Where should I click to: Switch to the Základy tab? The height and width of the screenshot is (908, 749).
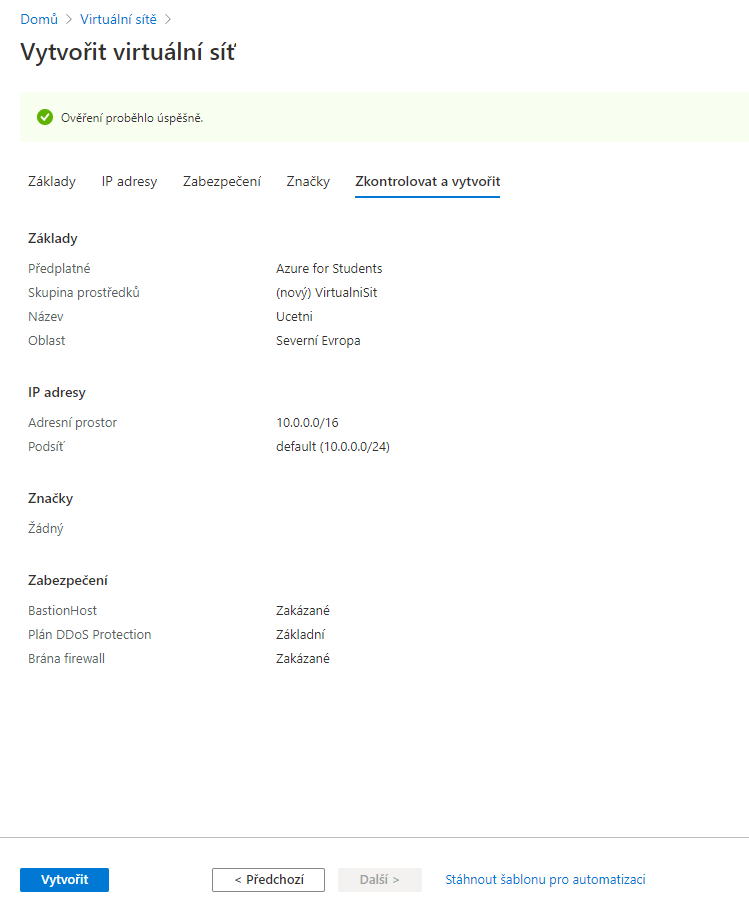pos(52,181)
